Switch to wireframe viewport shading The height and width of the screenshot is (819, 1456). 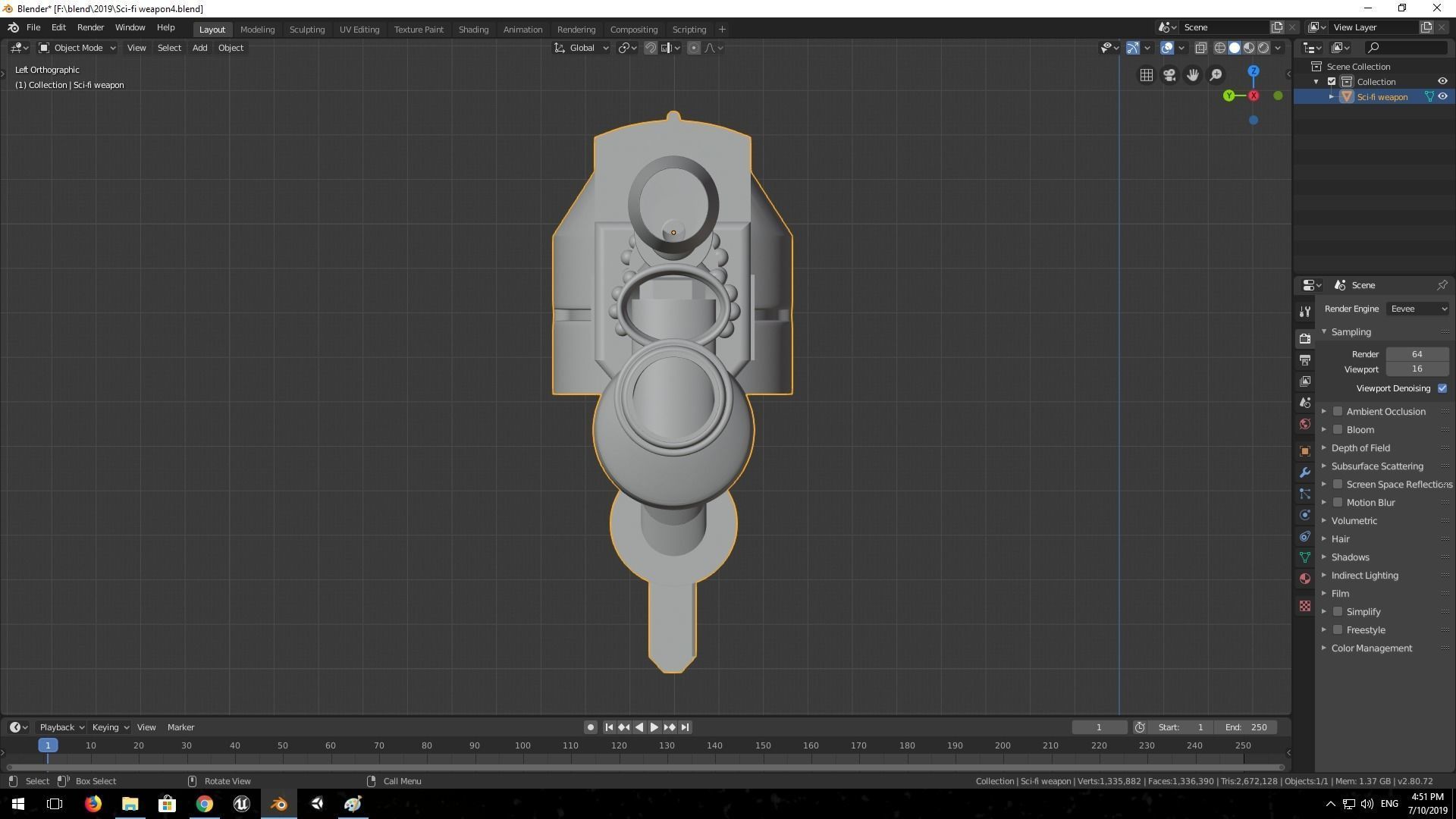1220,48
